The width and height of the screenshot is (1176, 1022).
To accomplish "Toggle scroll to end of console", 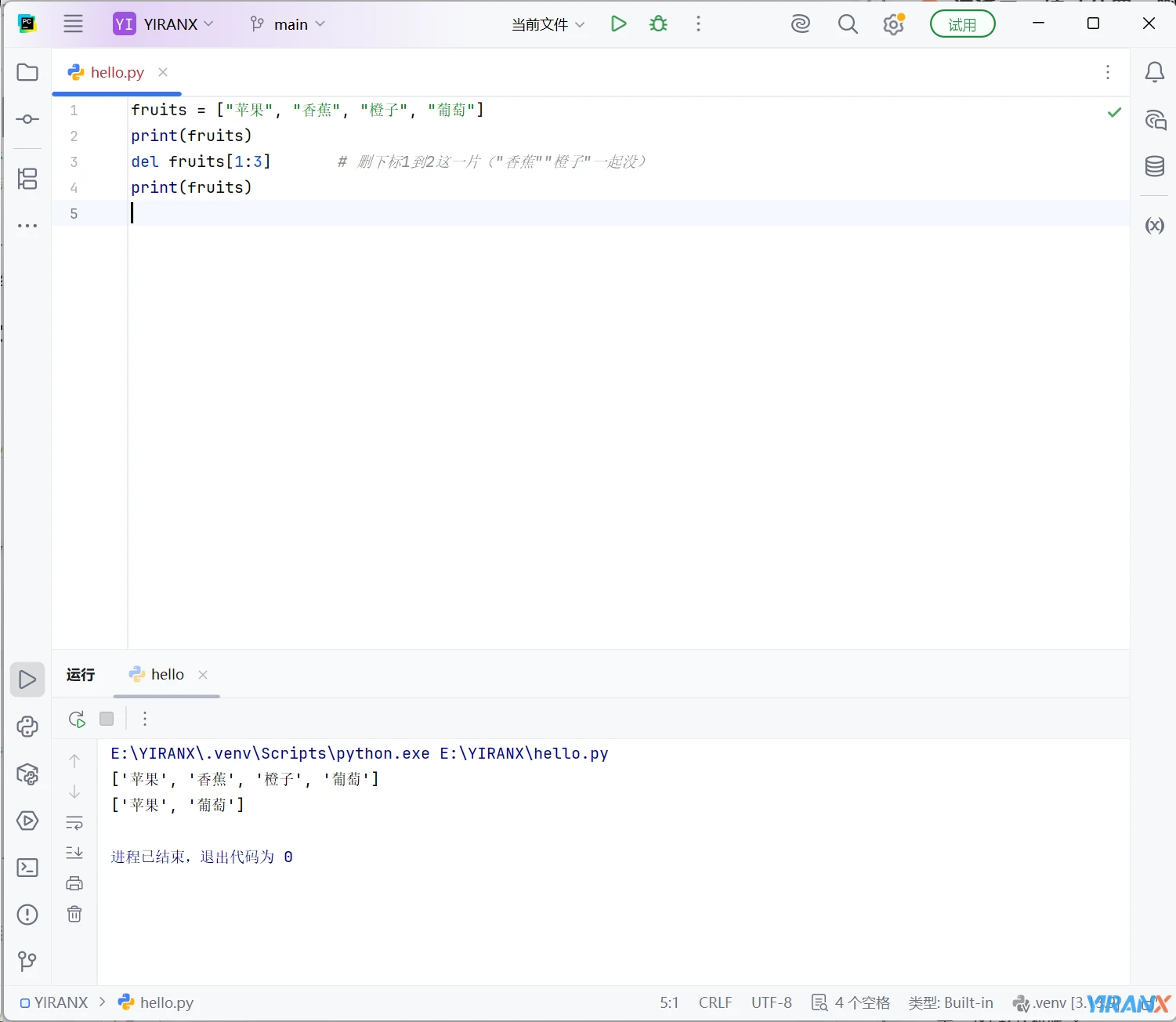I will (74, 853).
